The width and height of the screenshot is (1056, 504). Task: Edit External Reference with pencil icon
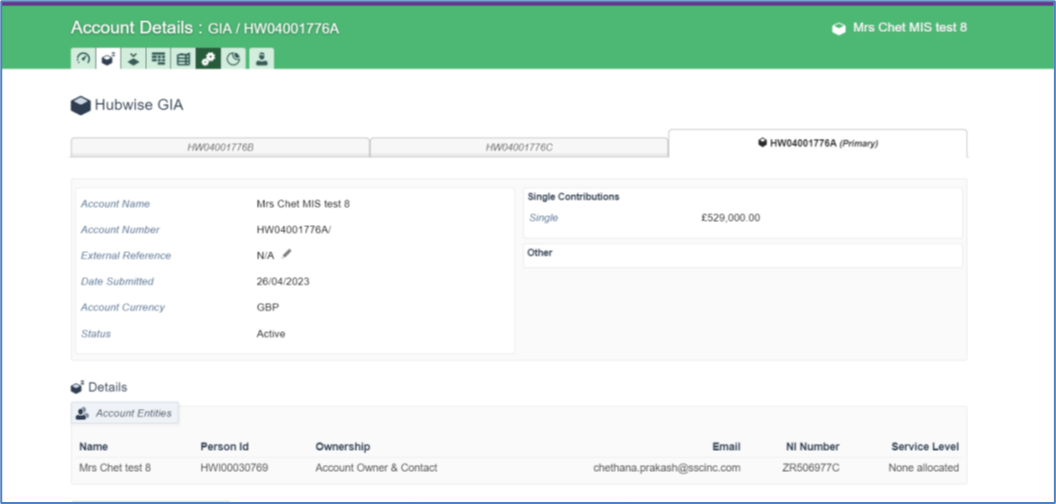(x=287, y=254)
